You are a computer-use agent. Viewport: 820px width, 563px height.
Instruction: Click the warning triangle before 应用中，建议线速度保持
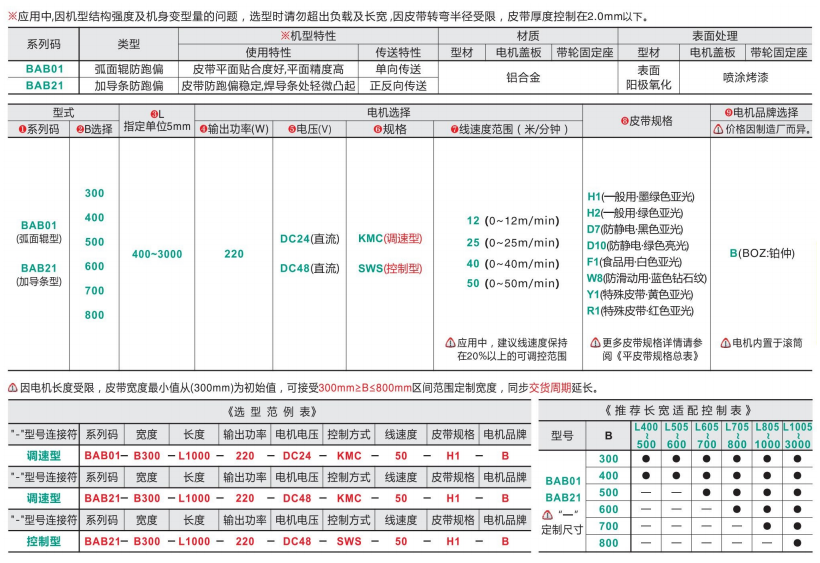[x=450, y=342]
